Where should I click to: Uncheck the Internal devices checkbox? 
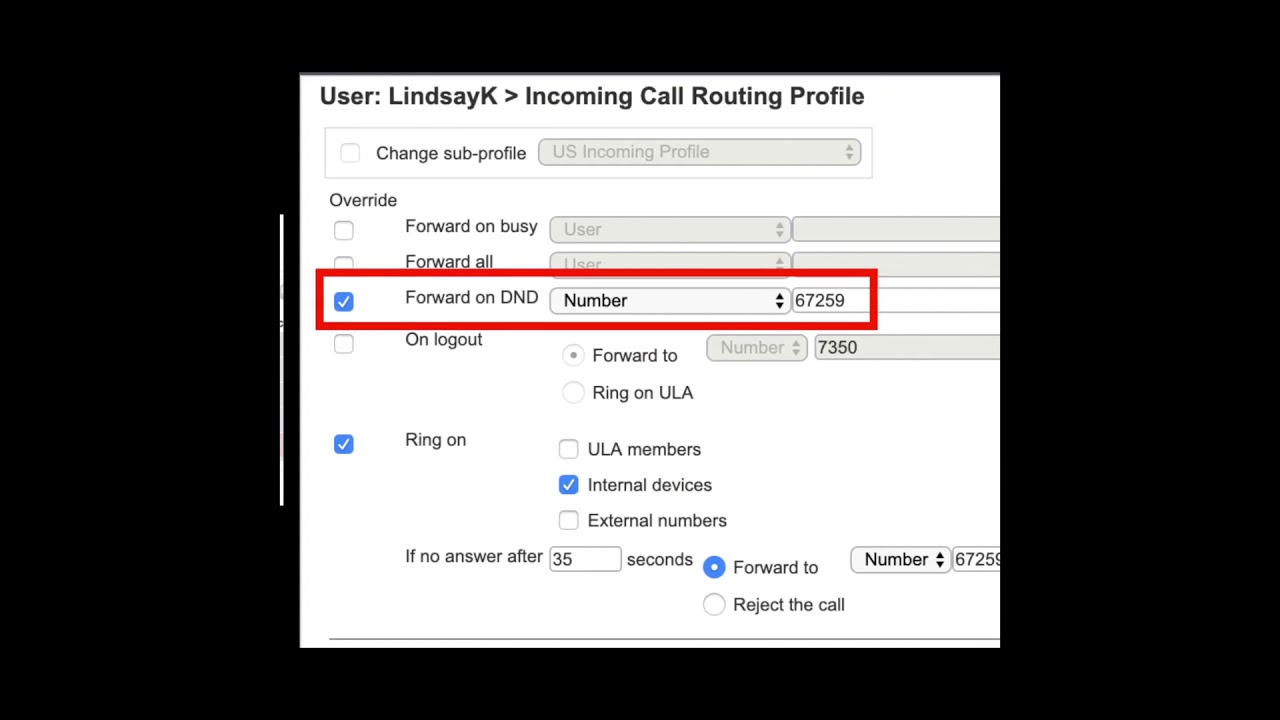[x=568, y=485]
